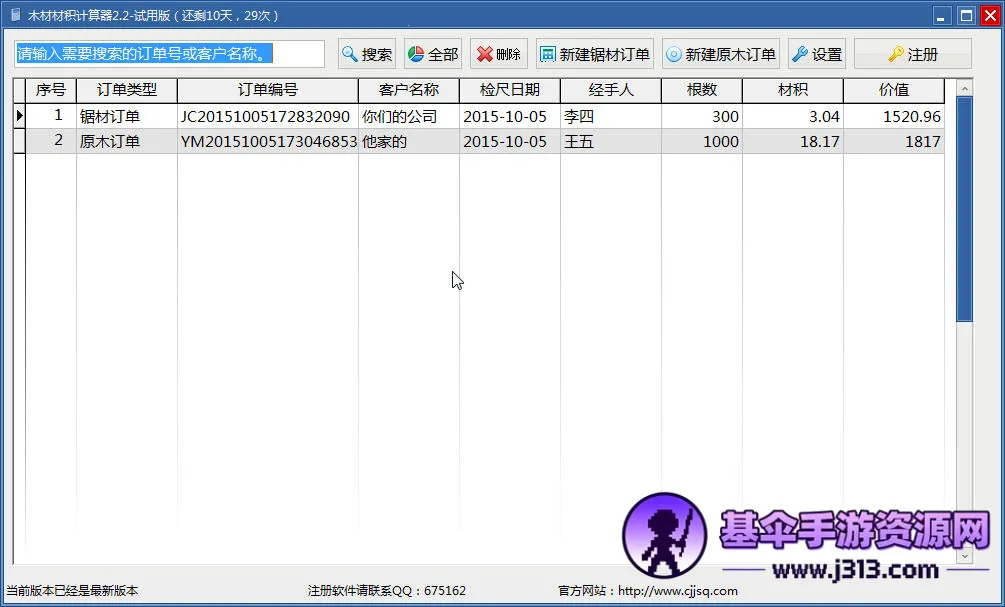
Task: Open Register with the key icon
Action: click(x=912, y=54)
